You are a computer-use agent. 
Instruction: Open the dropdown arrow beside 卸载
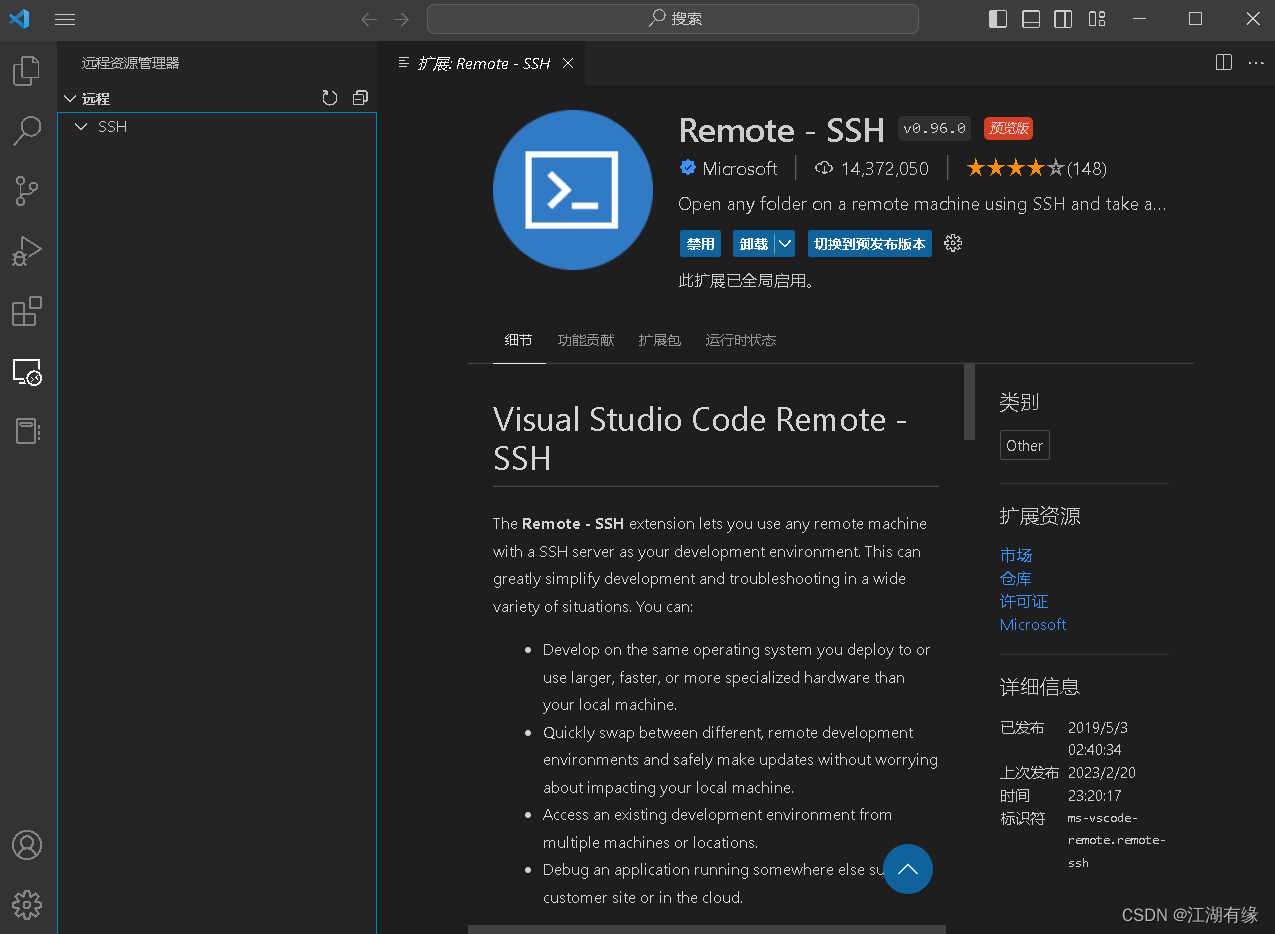tap(785, 244)
